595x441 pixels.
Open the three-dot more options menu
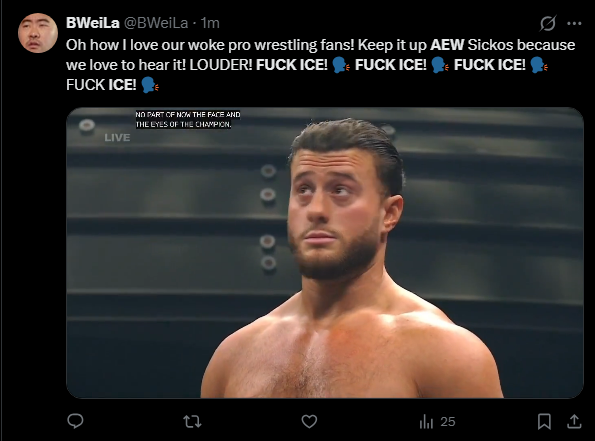tap(574, 24)
